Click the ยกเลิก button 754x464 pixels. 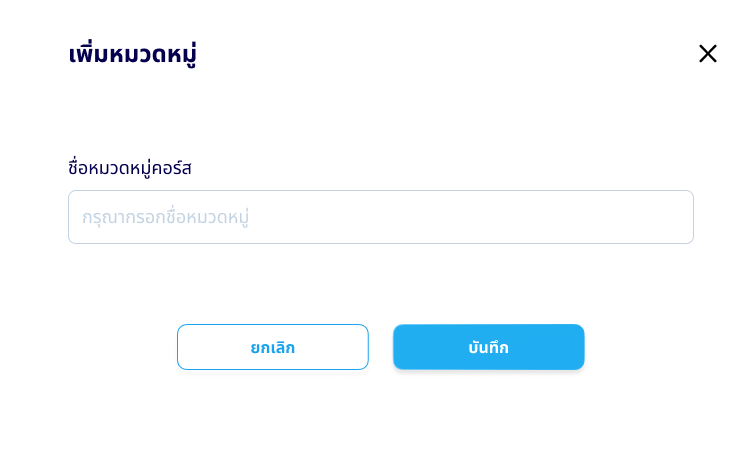coord(273,347)
